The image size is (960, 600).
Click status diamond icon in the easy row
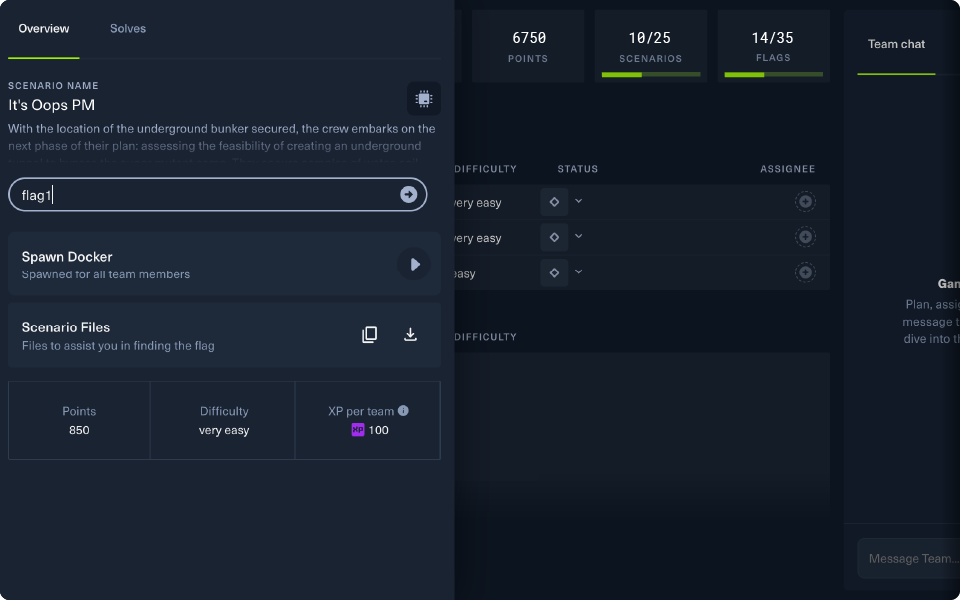tap(554, 273)
